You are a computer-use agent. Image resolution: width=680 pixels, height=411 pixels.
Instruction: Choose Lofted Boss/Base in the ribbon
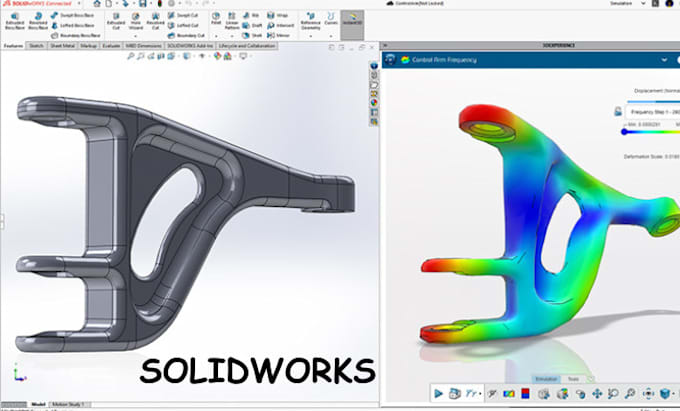click(73, 26)
